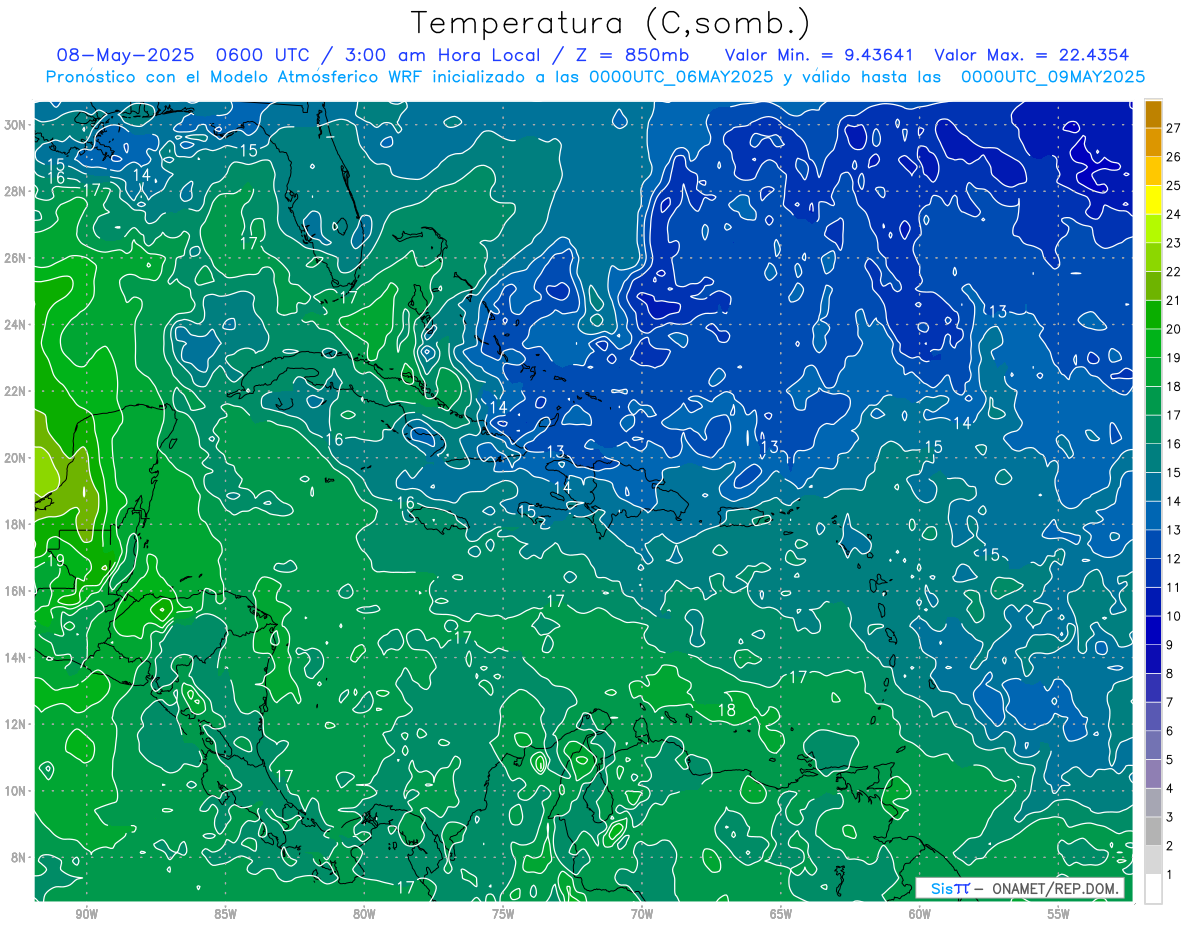Click the 20N latitude label
This screenshot has height=927, width=1200.
coord(16,458)
